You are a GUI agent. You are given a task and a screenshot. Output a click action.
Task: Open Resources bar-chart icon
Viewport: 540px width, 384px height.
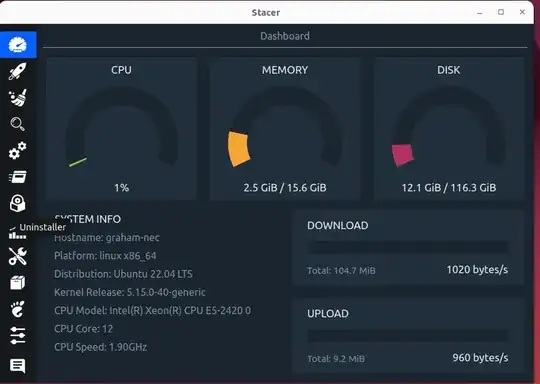(17, 233)
